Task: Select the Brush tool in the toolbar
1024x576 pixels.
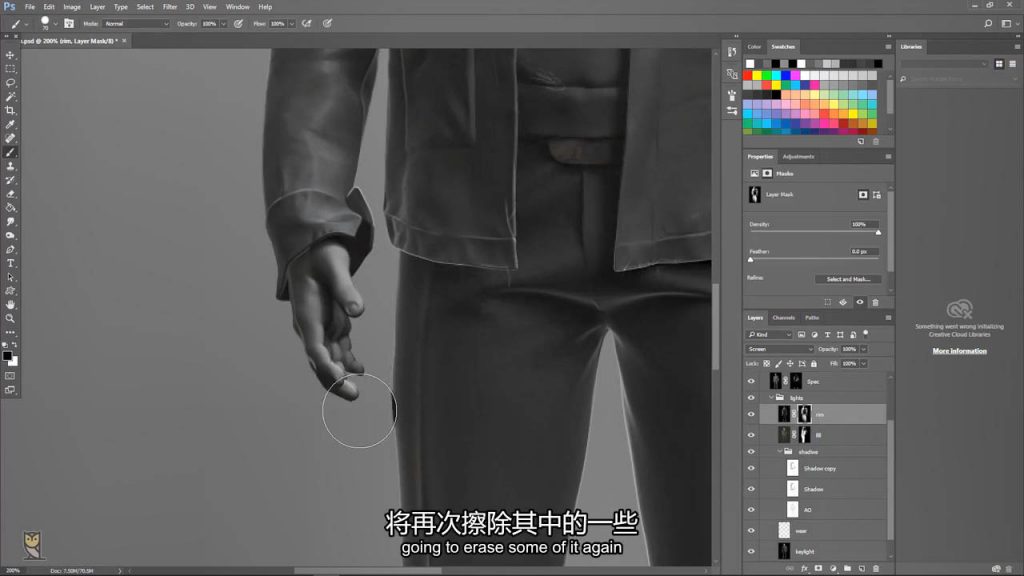Action: click(x=10, y=152)
